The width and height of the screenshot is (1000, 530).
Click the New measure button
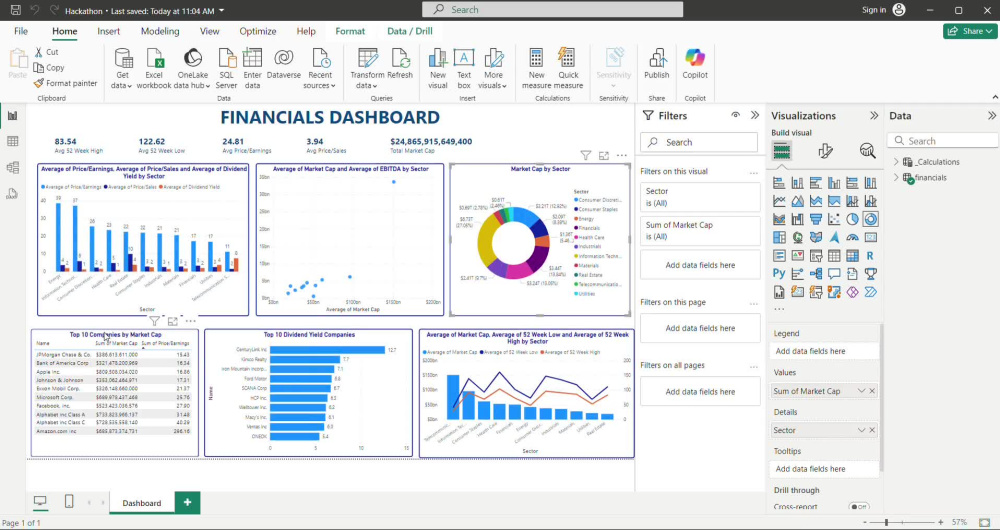click(536, 69)
